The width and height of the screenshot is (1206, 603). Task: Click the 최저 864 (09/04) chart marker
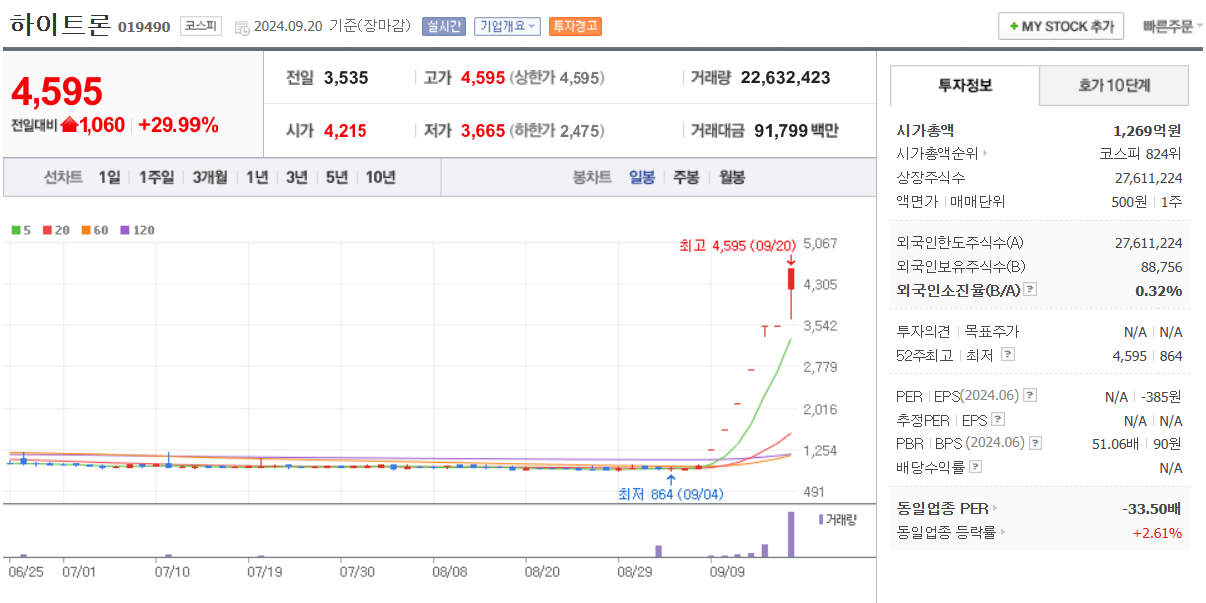[x=670, y=494]
